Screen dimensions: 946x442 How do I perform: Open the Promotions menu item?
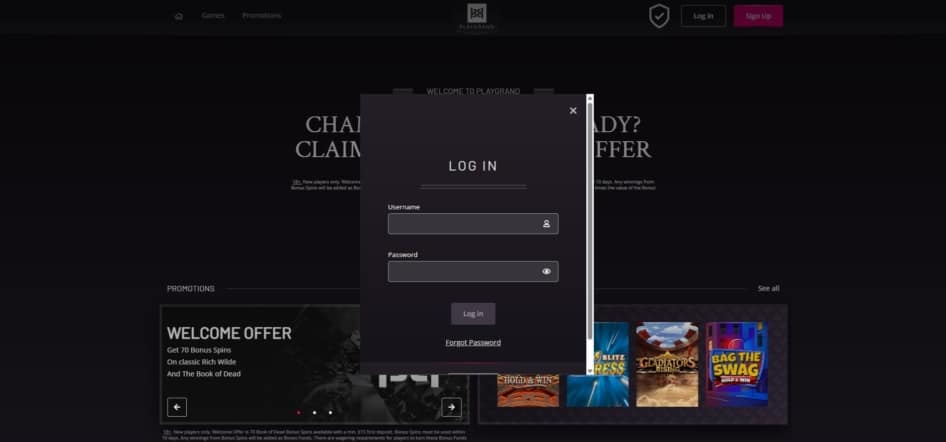click(x=262, y=16)
